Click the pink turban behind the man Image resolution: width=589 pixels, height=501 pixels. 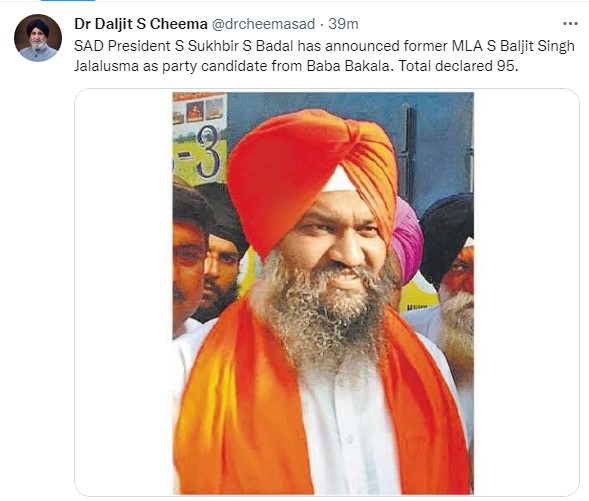(408, 240)
